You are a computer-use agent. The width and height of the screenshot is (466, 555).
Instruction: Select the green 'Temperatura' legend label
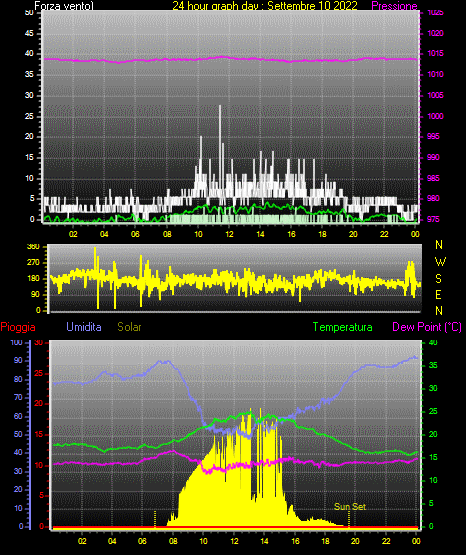coord(343,327)
